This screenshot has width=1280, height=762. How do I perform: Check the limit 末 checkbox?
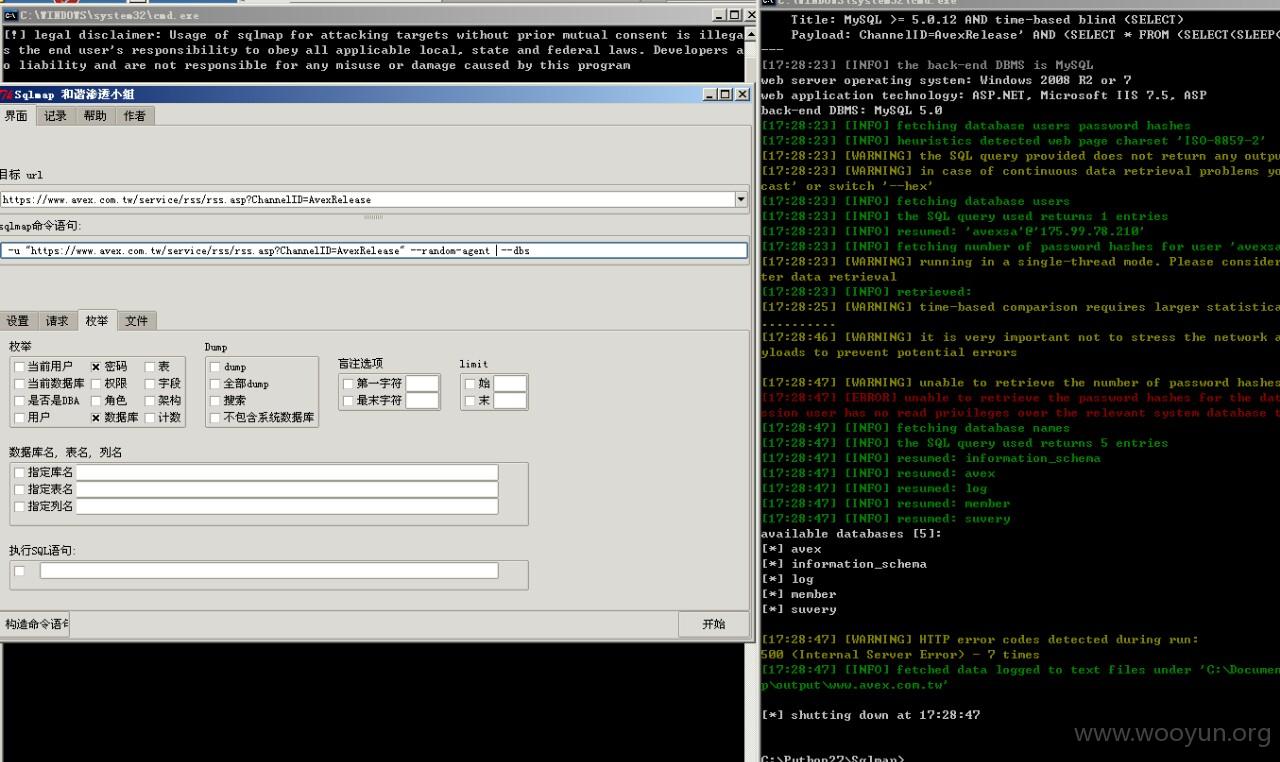coord(470,401)
